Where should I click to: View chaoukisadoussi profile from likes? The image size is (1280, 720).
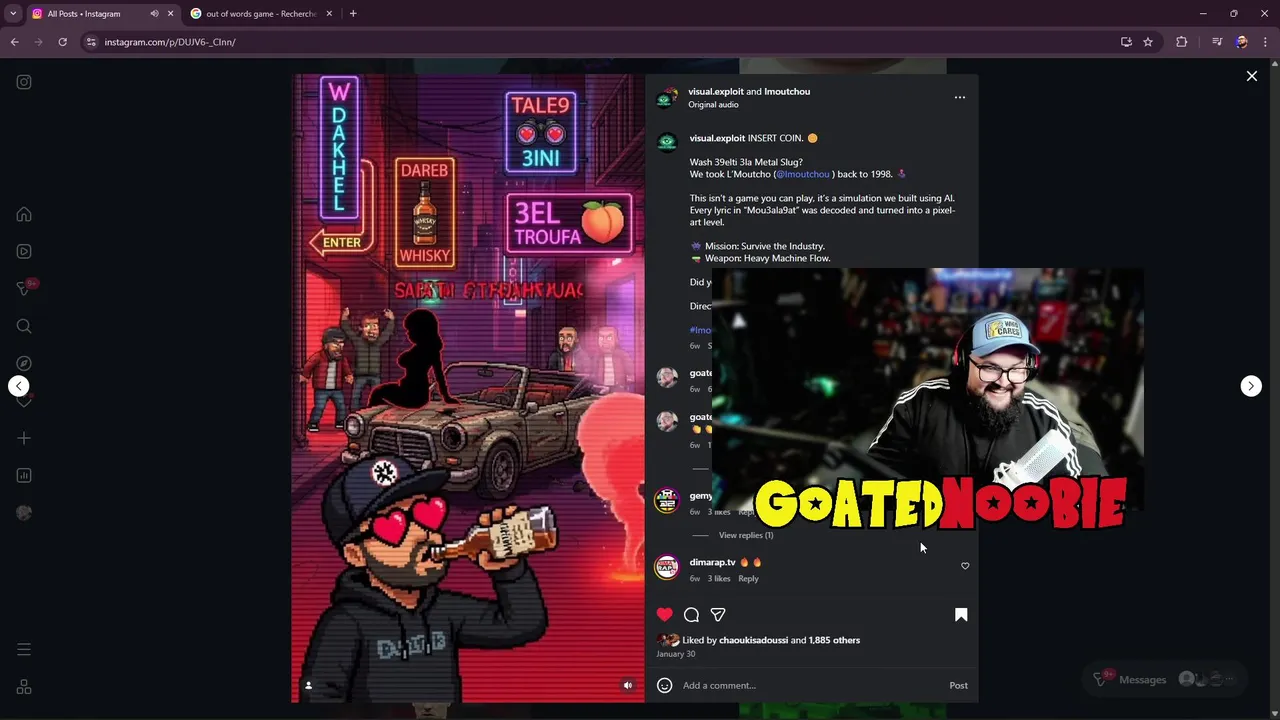pos(753,640)
